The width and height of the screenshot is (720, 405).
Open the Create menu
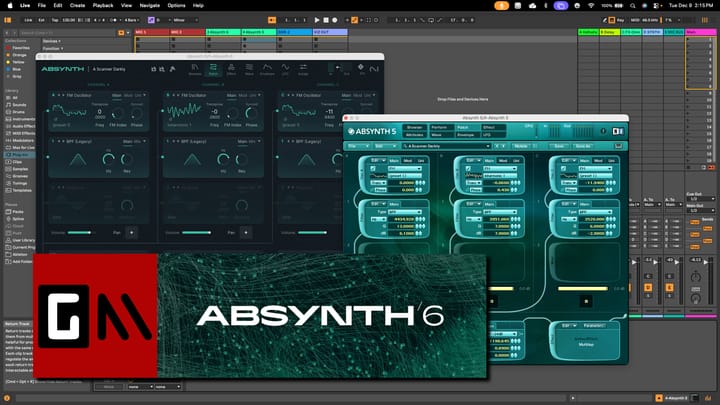tap(77, 6)
